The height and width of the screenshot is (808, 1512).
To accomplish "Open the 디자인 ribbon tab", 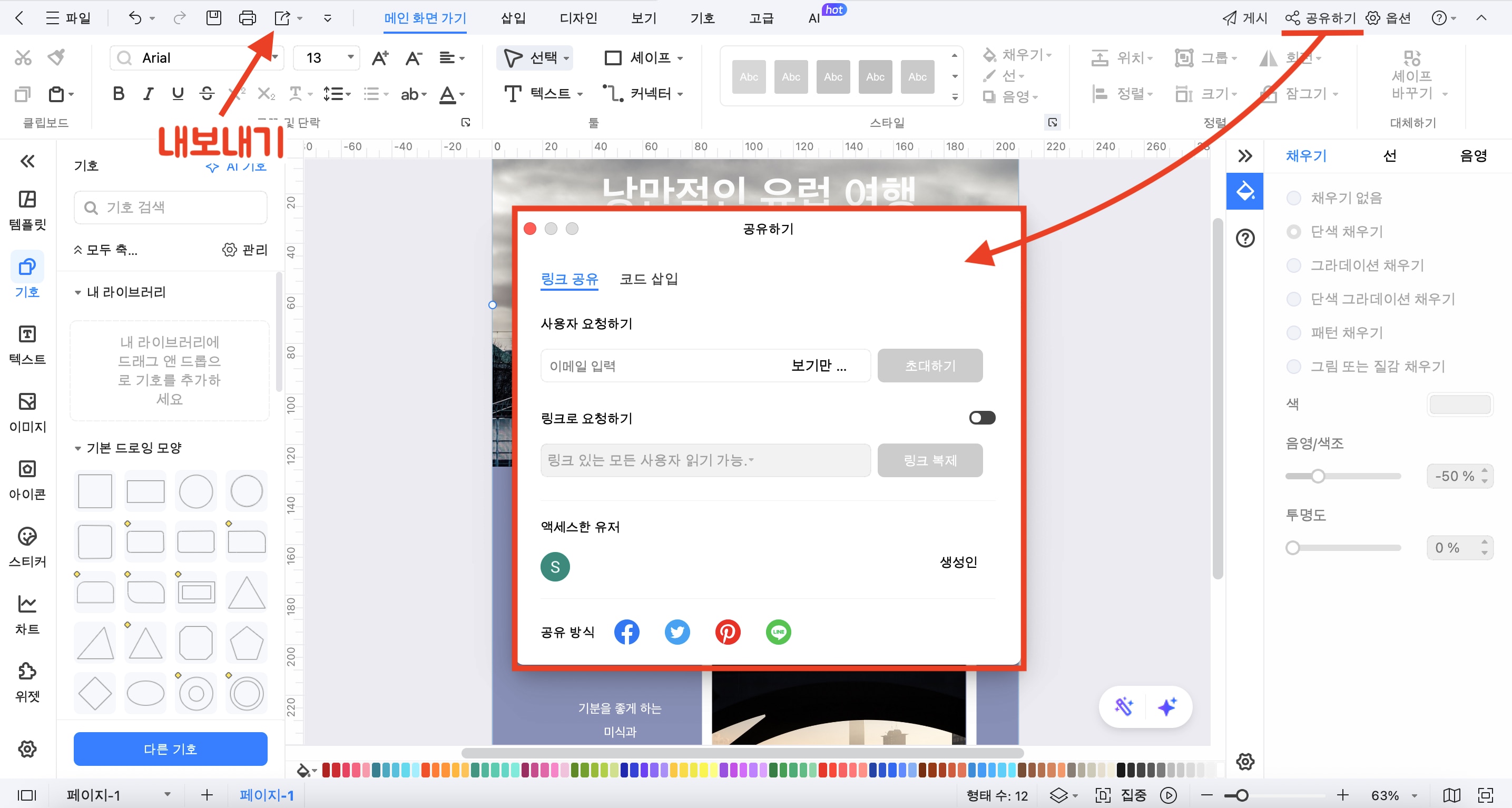I will pyautogui.click(x=577, y=17).
